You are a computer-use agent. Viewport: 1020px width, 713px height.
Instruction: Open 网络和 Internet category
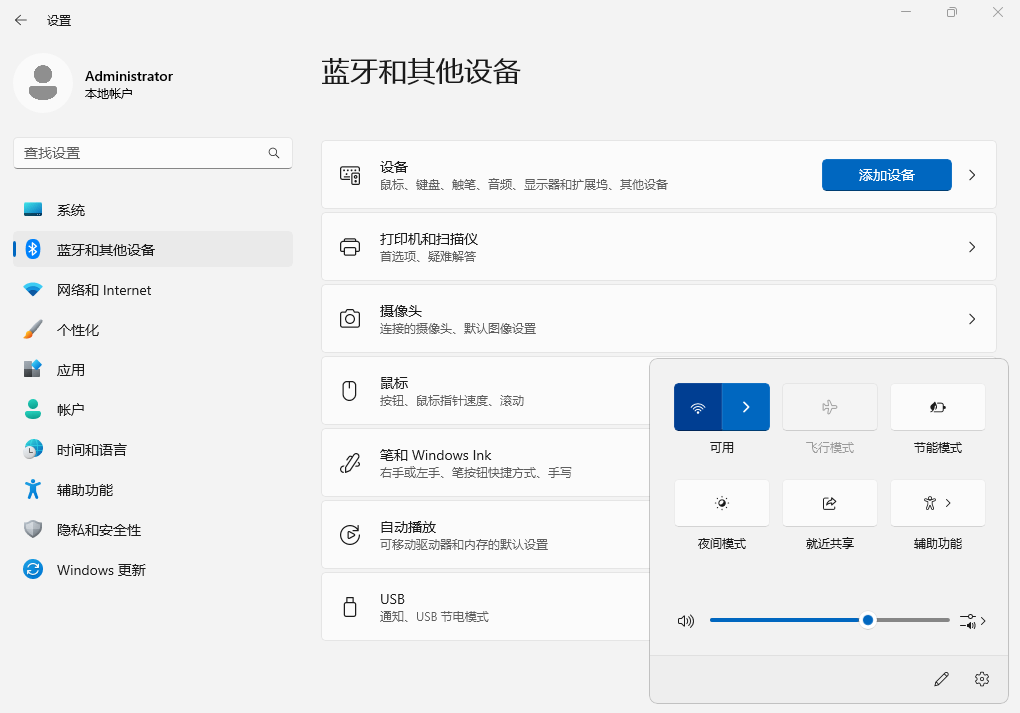(153, 289)
